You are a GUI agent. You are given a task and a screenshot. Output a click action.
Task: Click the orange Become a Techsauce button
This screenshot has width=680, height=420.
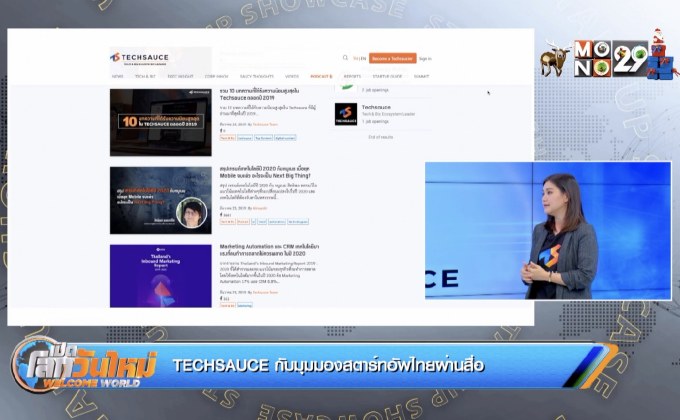coord(392,59)
